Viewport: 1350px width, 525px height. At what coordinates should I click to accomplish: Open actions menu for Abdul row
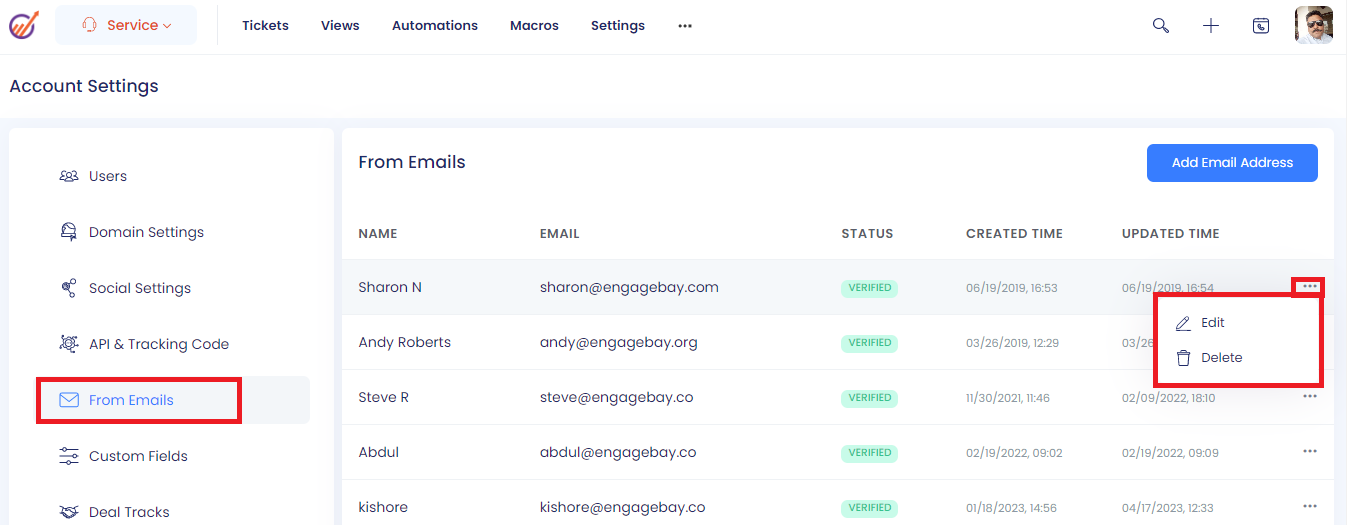coord(1309,452)
